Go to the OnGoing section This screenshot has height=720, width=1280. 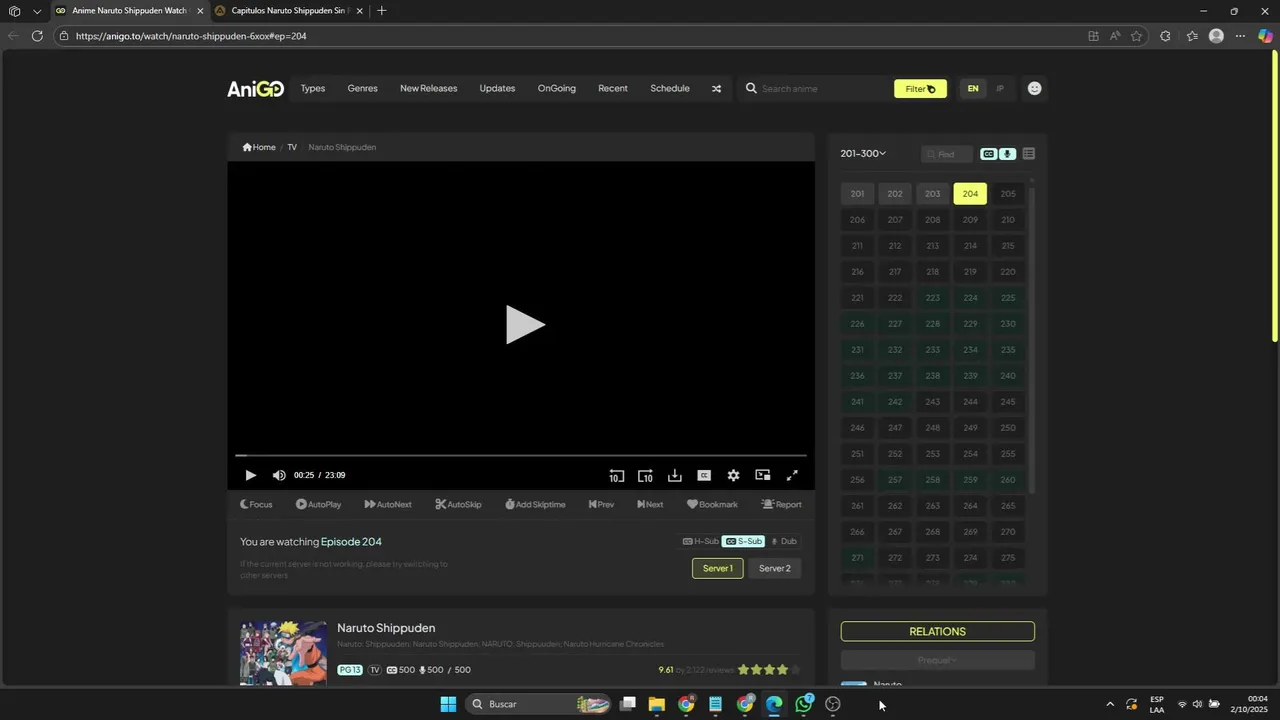pos(557,89)
